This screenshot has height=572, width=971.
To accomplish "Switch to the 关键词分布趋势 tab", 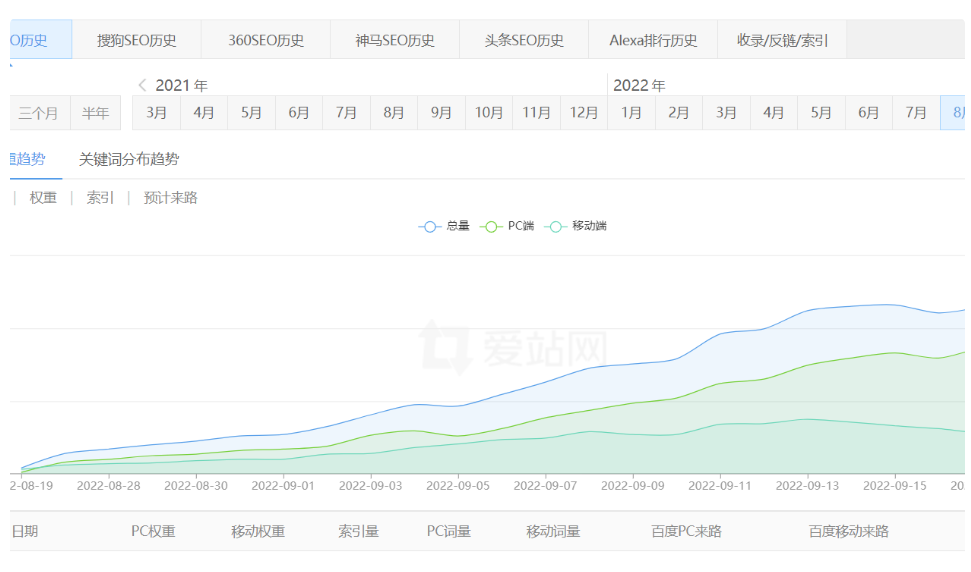I will coord(129,159).
